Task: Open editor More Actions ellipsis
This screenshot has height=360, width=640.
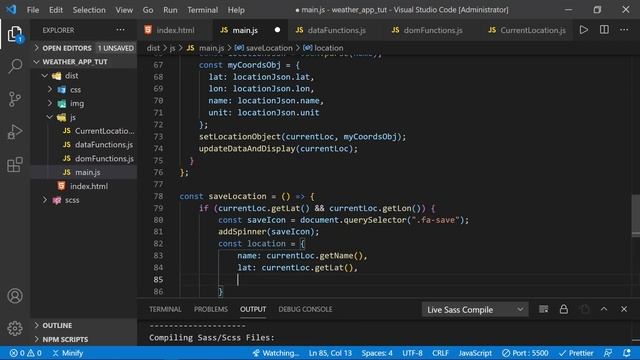Action: (624, 30)
